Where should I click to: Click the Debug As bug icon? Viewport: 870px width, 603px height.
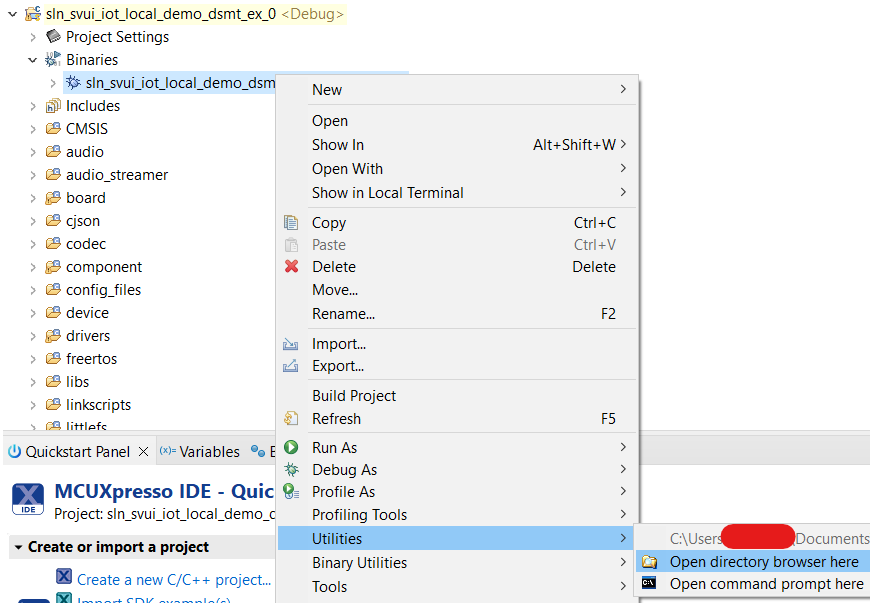(x=291, y=469)
